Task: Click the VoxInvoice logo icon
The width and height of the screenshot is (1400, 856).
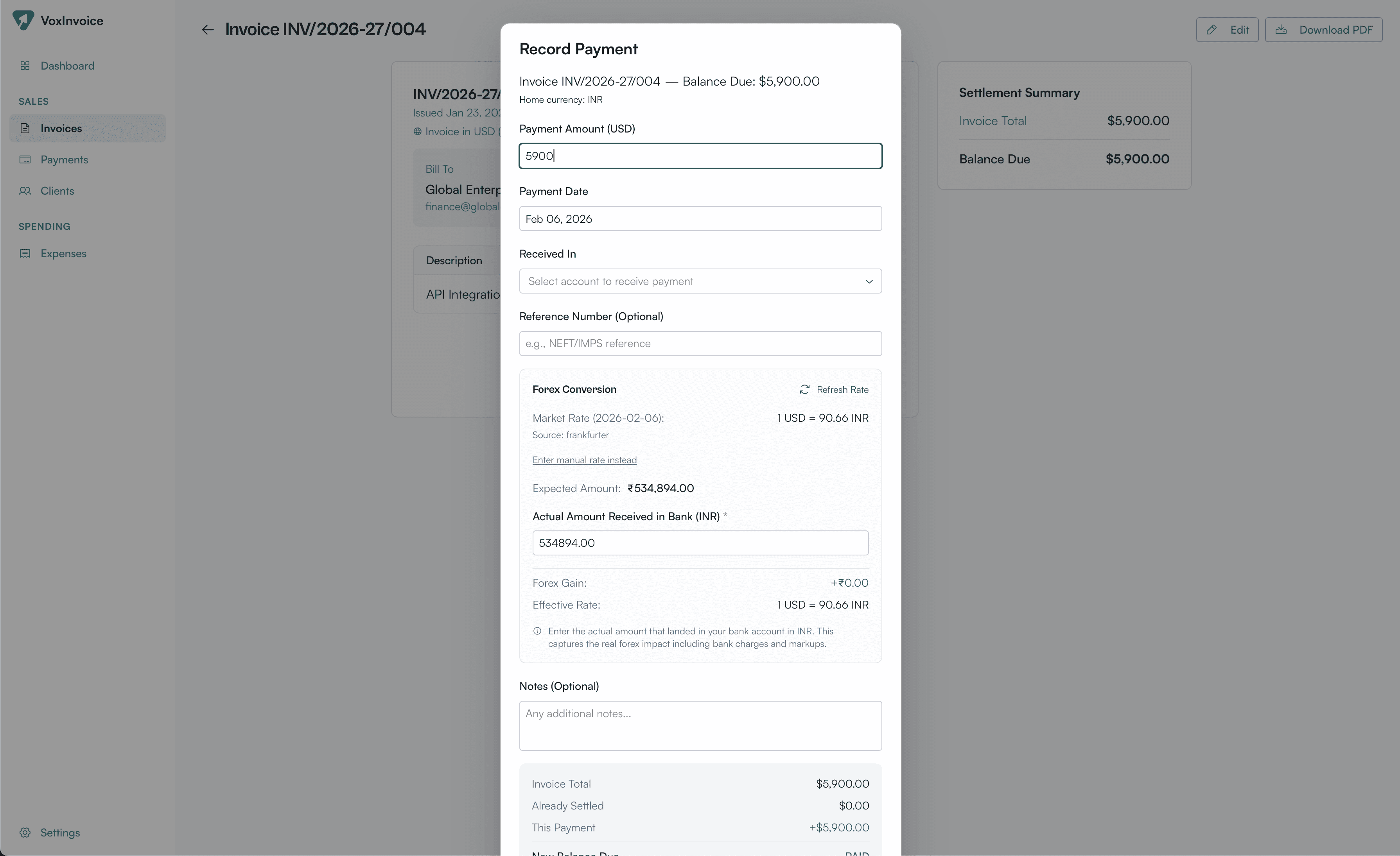Action: (x=23, y=20)
